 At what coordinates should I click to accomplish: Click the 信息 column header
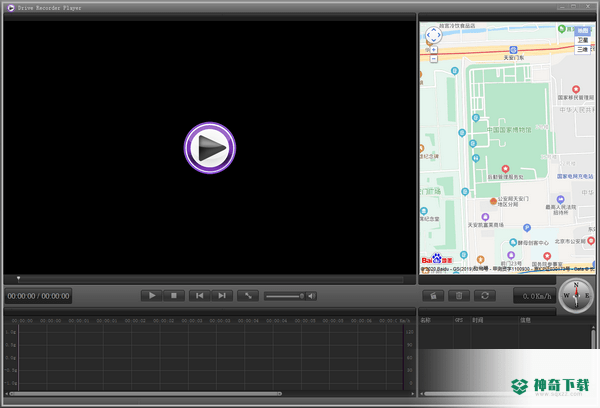[525, 320]
